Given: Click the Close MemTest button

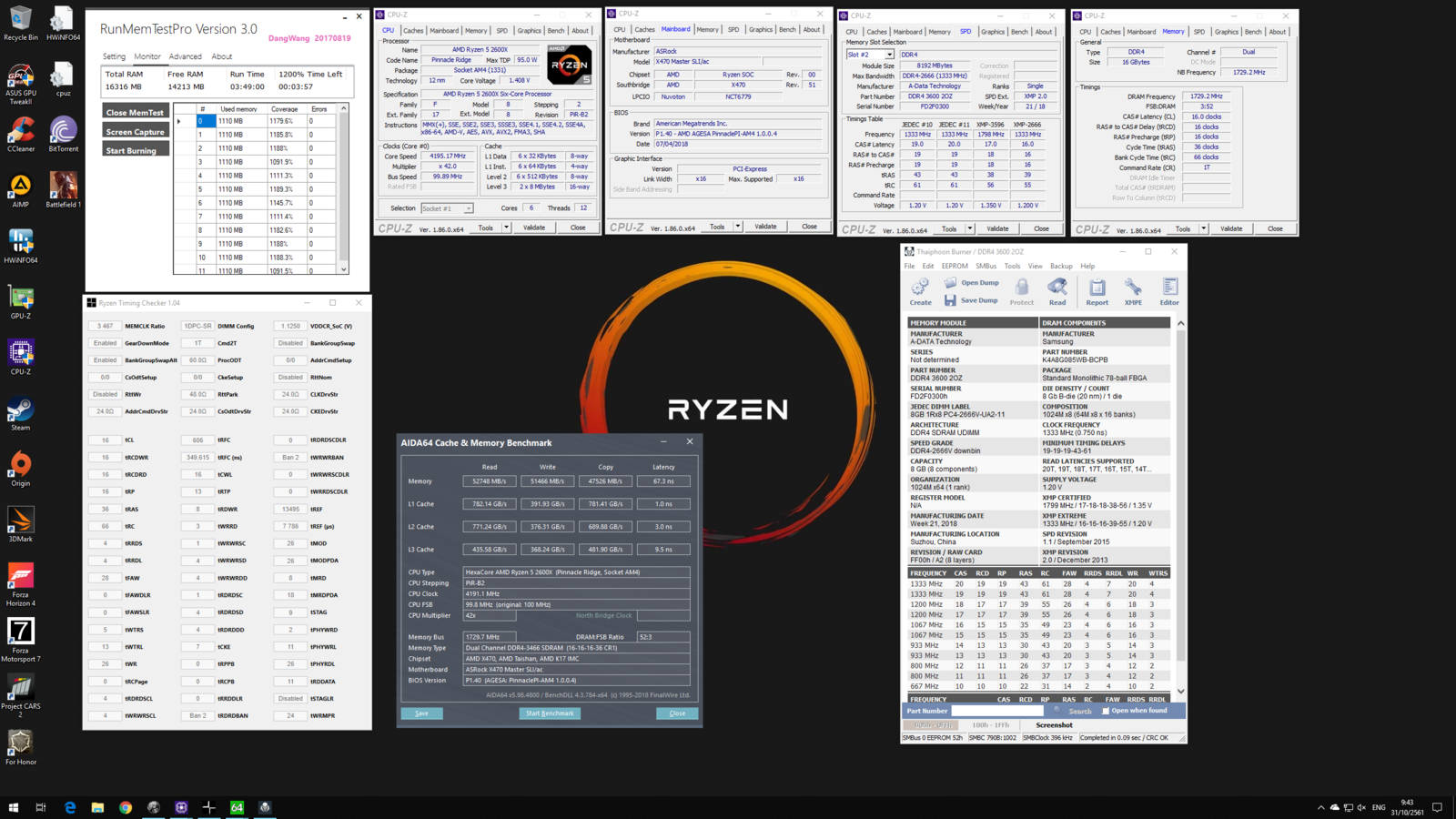Looking at the screenshot, I should pos(136,112).
